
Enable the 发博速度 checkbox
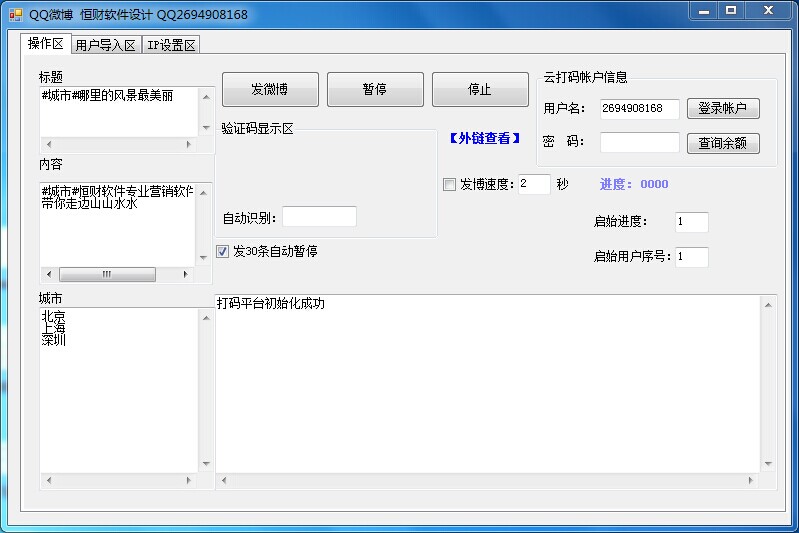[449, 184]
